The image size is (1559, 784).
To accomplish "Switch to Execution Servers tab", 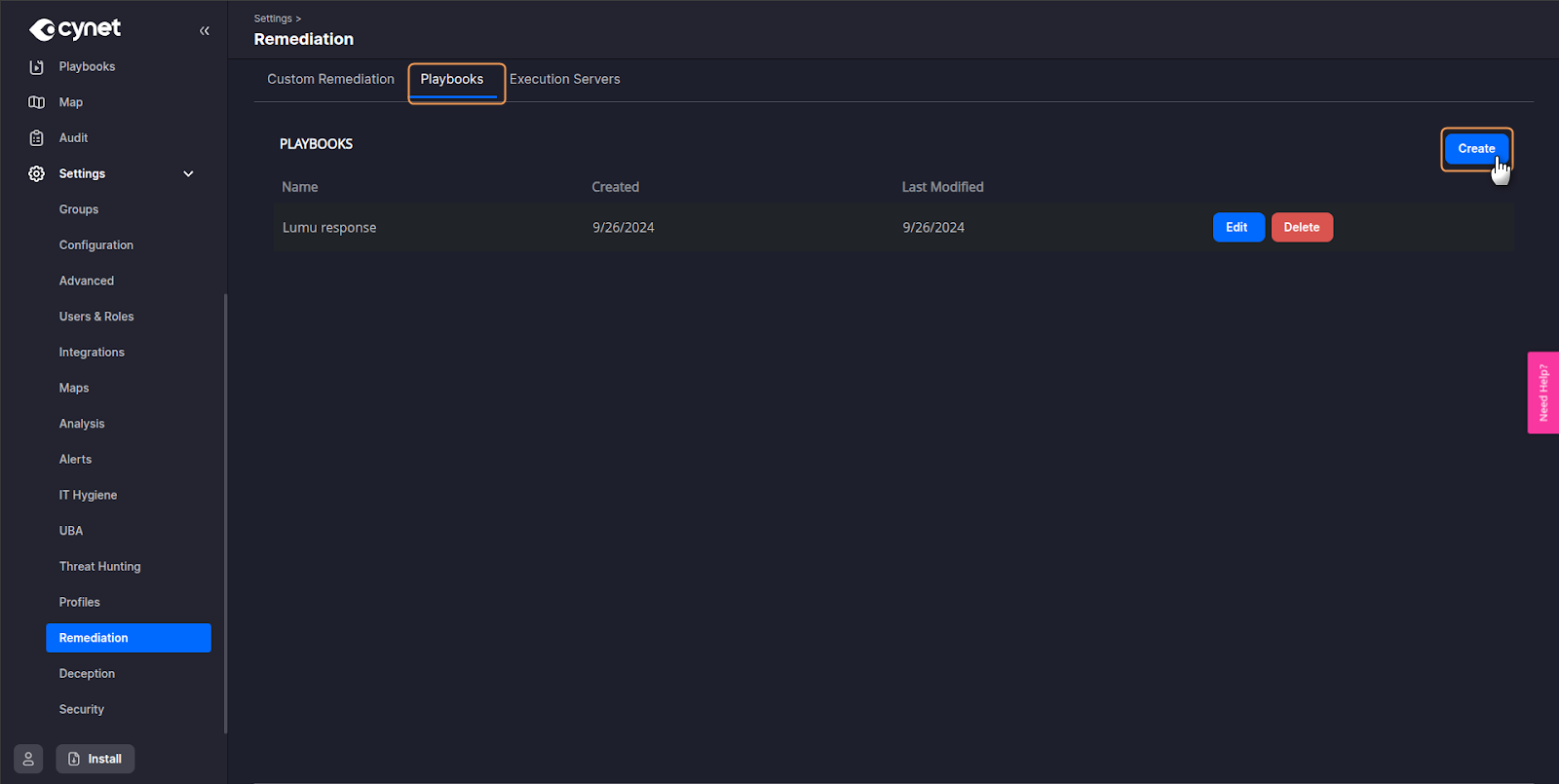I will point(564,79).
